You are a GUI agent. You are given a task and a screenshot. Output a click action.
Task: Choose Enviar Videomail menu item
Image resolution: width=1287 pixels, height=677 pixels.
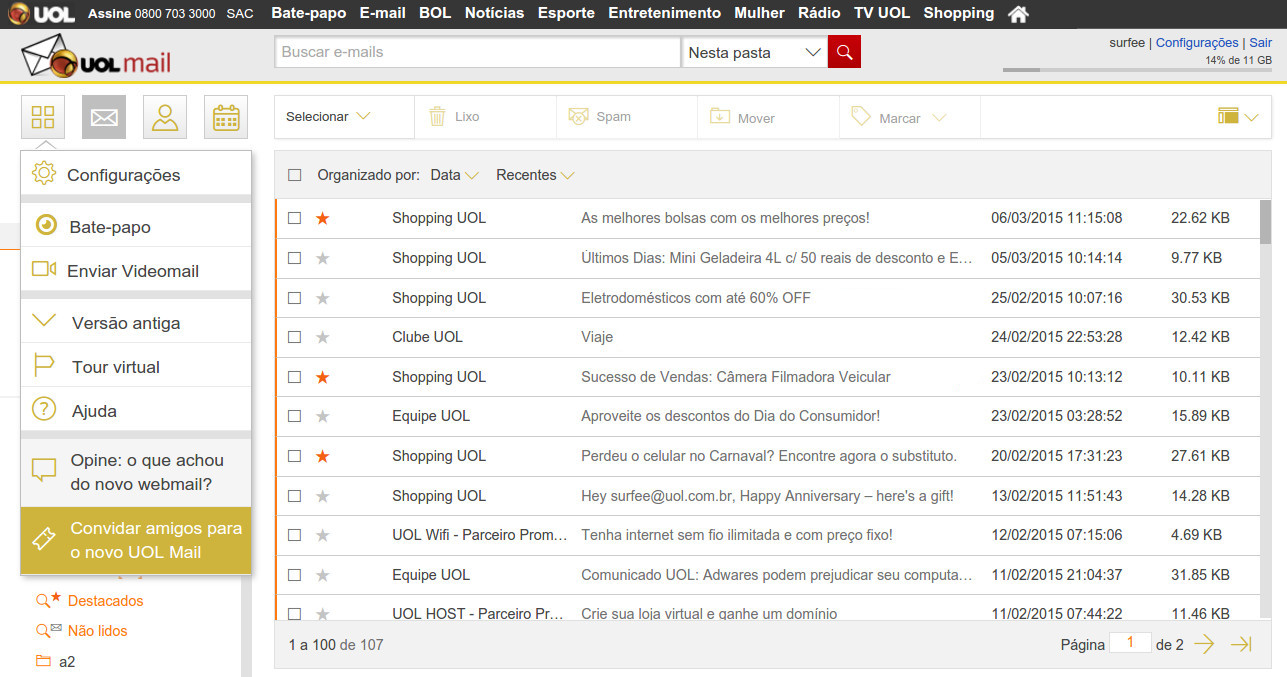[136, 271]
